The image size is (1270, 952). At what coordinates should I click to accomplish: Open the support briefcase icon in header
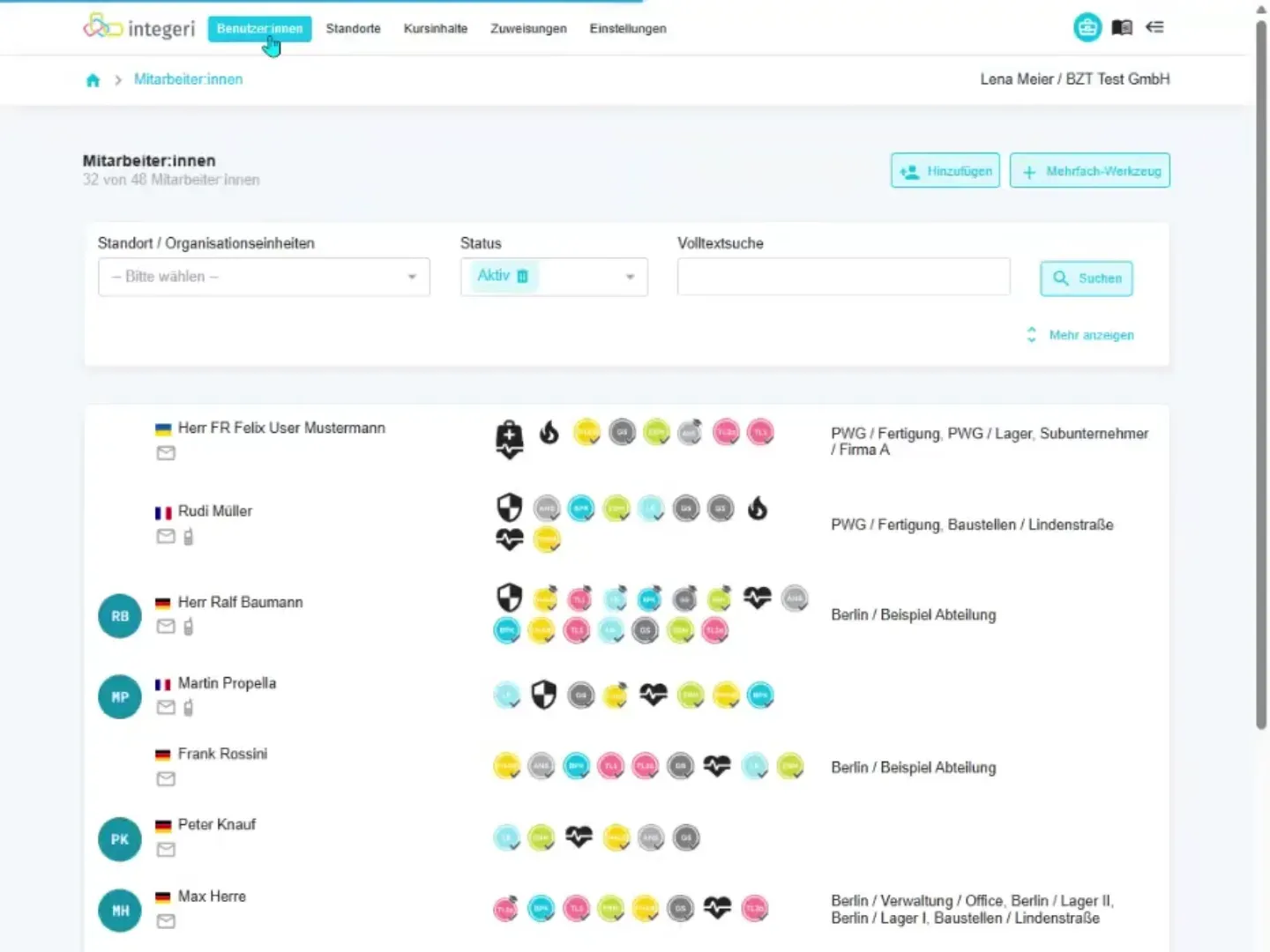pyautogui.click(x=1087, y=27)
